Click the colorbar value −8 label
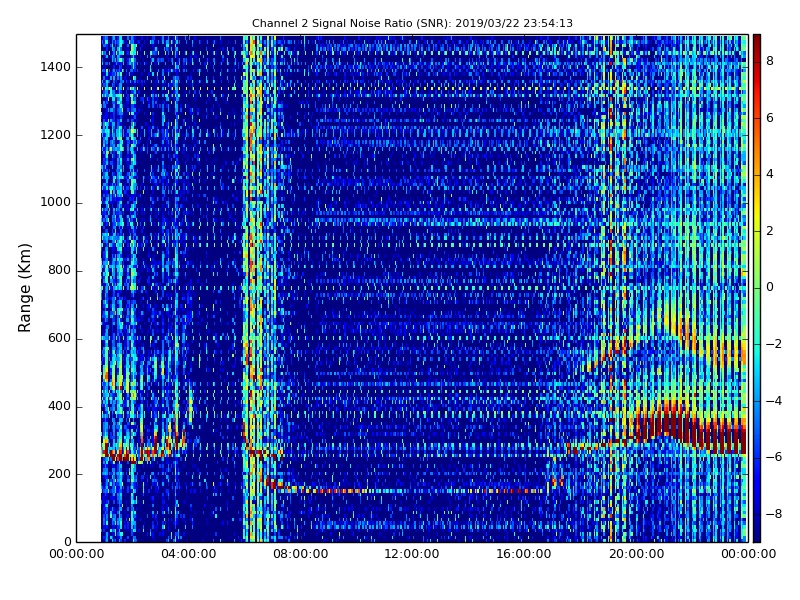 774,514
